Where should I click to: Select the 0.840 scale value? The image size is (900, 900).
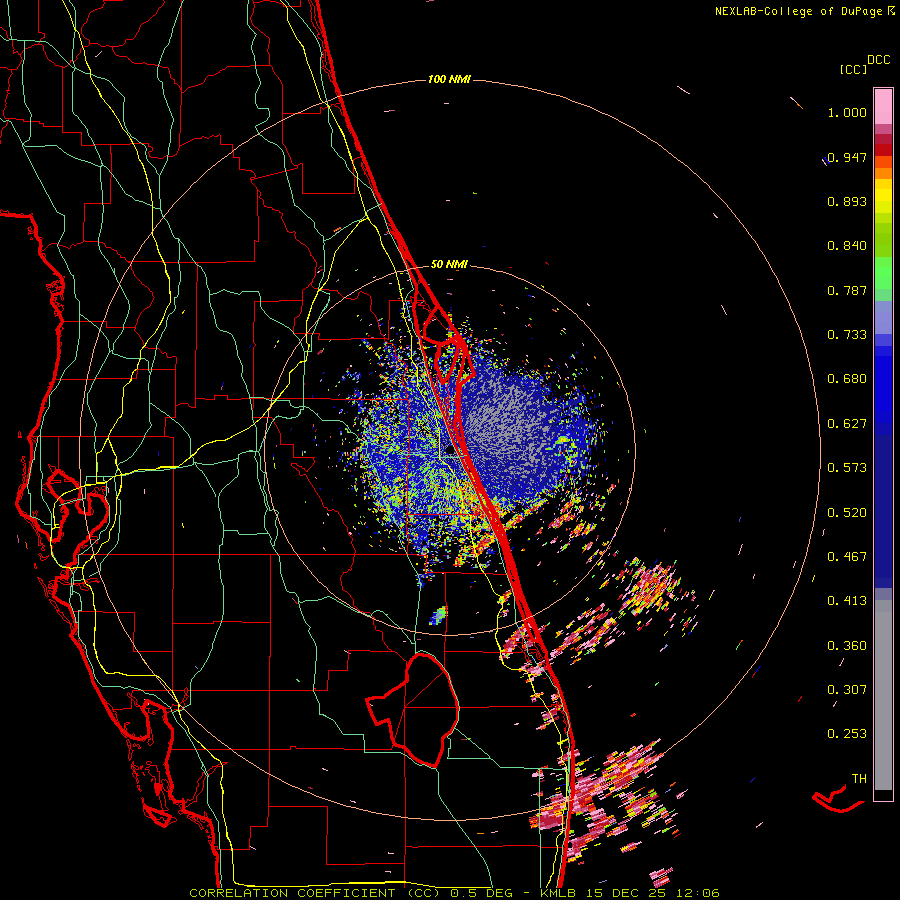click(x=847, y=246)
